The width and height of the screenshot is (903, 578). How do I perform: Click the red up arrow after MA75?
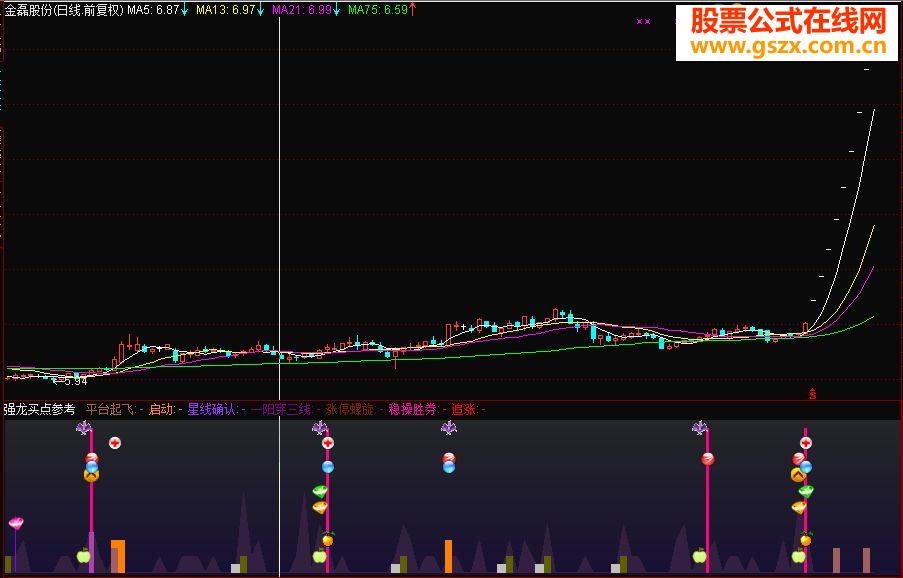tap(412, 9)
